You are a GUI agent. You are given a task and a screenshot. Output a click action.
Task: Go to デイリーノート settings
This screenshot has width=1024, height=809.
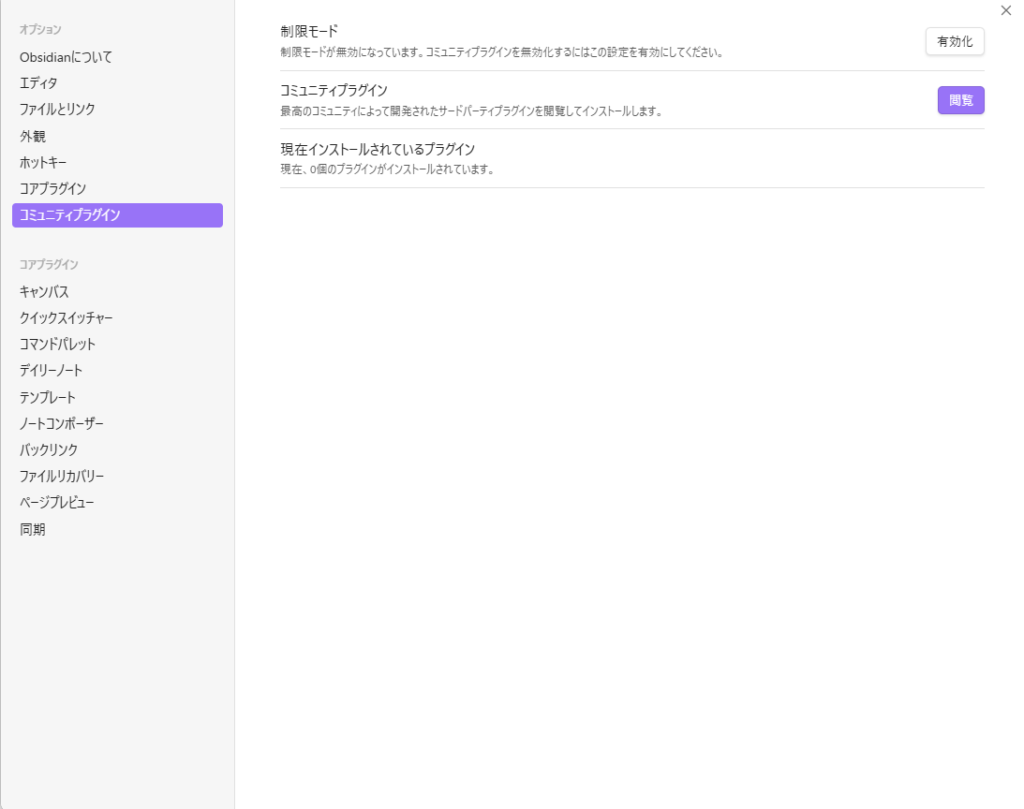[x=51, y=370]
